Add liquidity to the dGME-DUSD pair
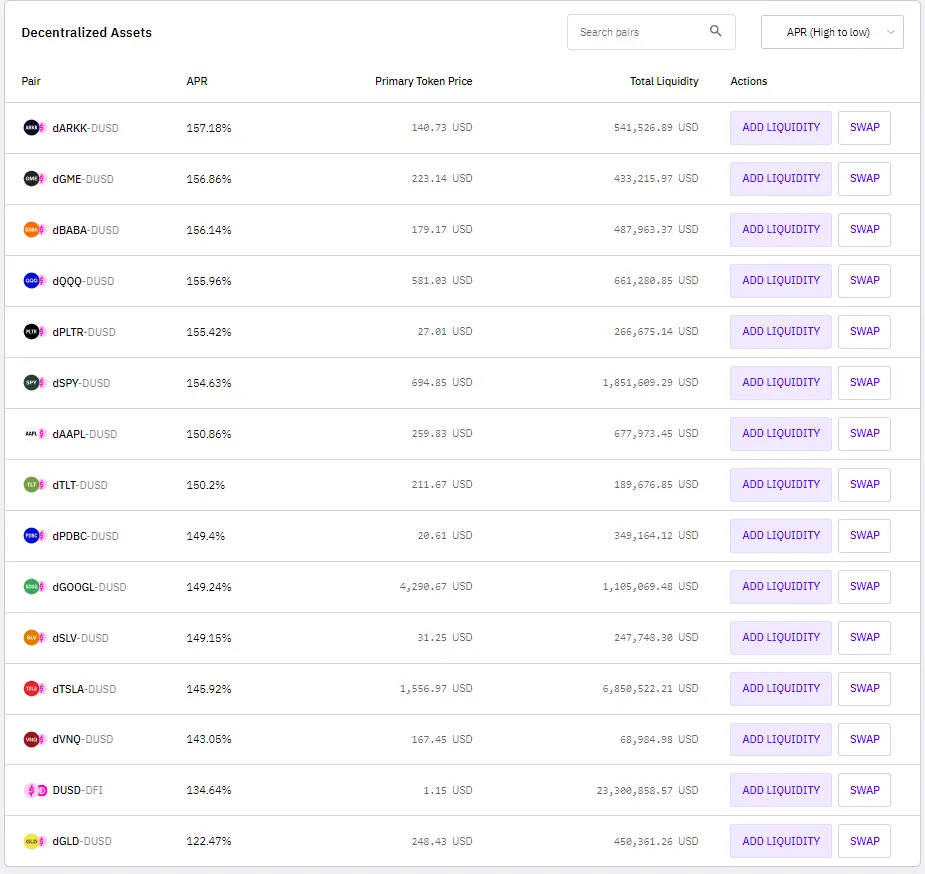Image resolution: width=925 pixels, height=874 pixels. coord(780,178)
